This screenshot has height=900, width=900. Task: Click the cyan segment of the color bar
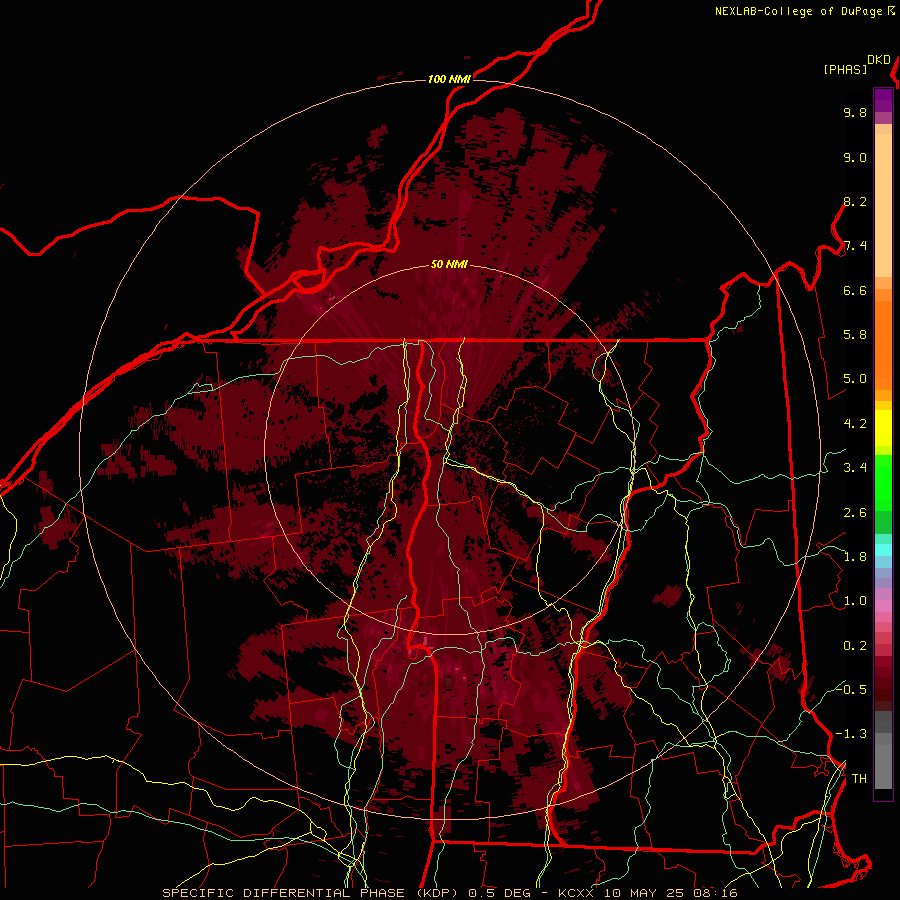click(883, 550)
